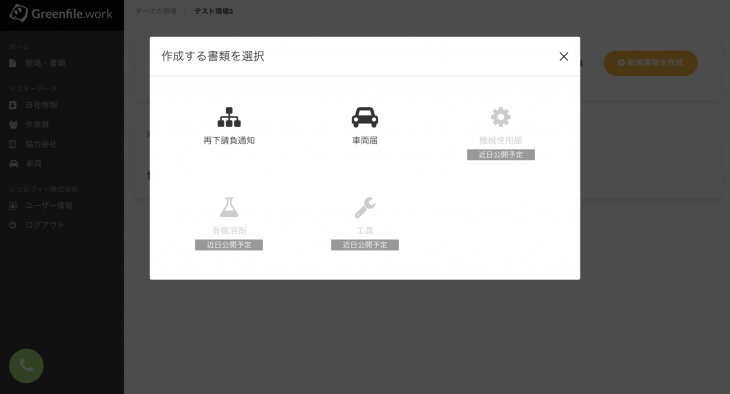The width and height of the screenshot is (730, 394).
Task: Click 近日公開予定 badge under 機械使用届
Action: (x=500, y=155)
